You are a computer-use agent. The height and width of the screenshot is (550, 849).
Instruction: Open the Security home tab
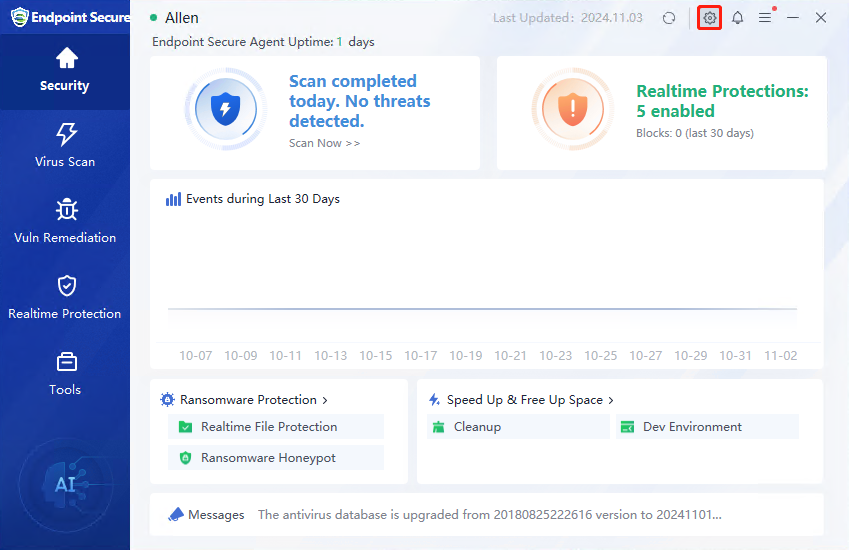click(65, 72)
